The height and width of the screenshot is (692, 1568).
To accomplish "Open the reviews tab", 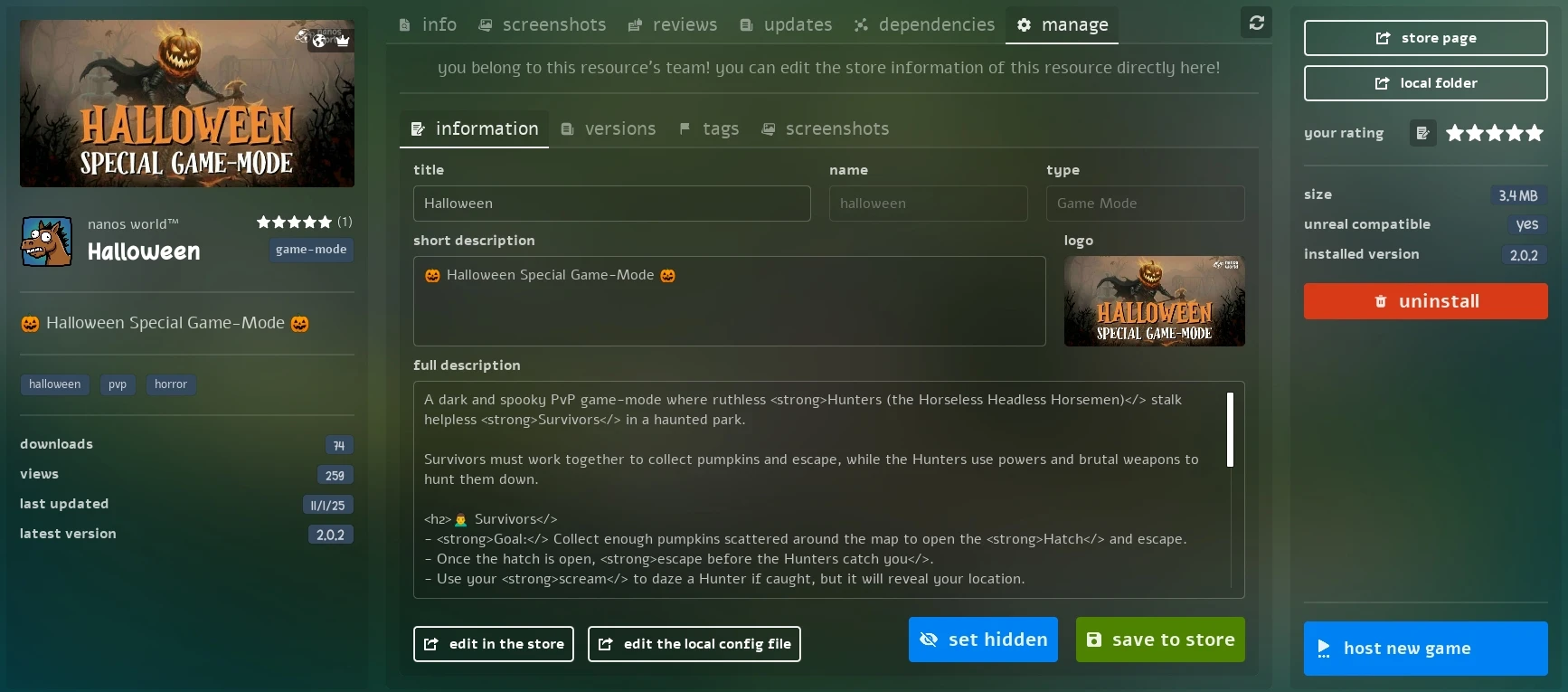I will click(673, 25).
